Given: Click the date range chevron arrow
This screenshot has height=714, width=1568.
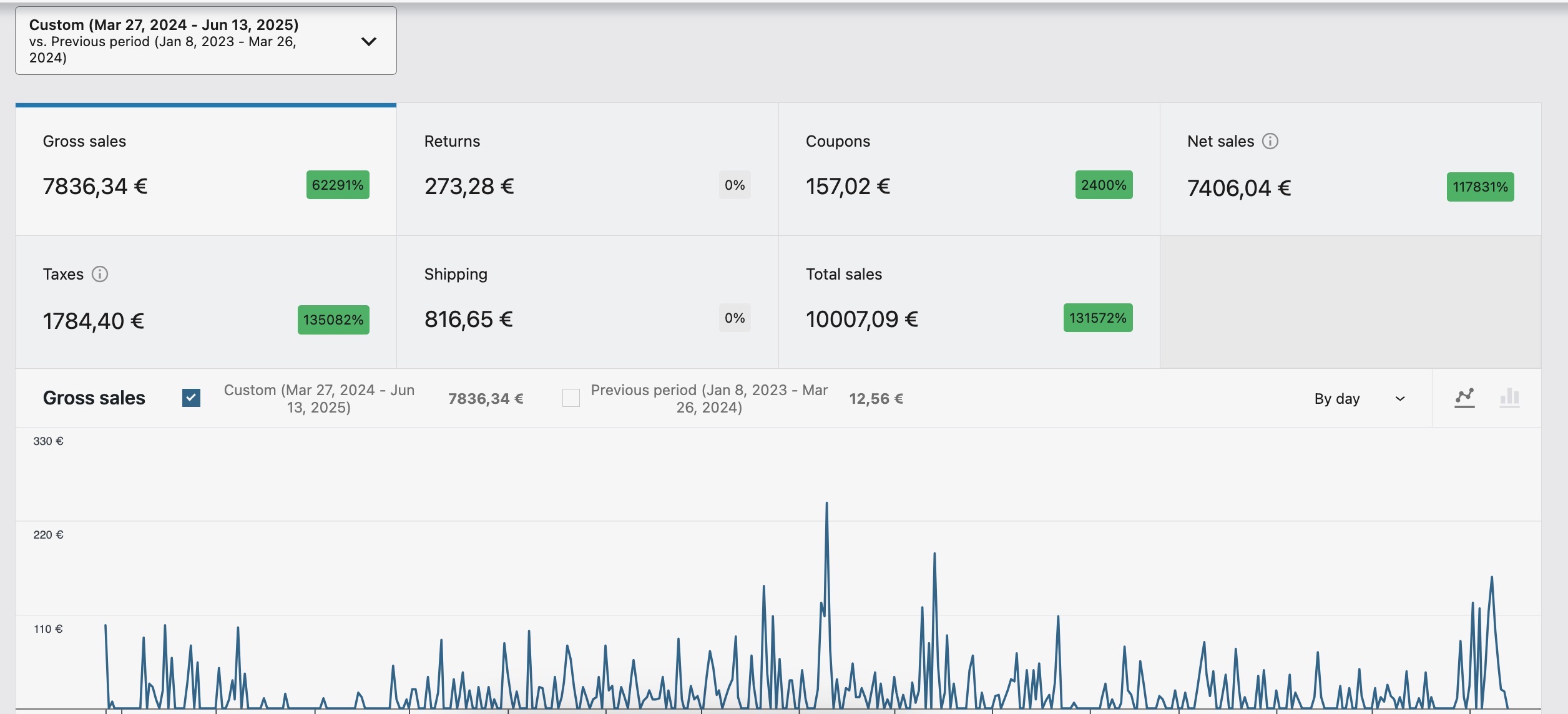Looking at the screenshot, I should coord(369,41).
